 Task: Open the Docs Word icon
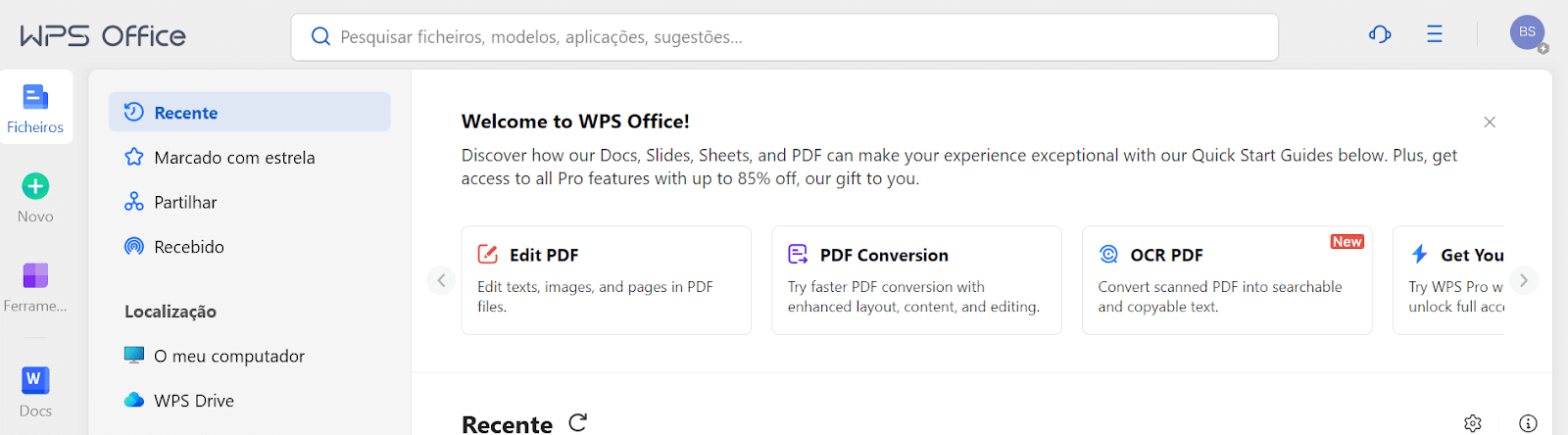(x=35, y=379)
